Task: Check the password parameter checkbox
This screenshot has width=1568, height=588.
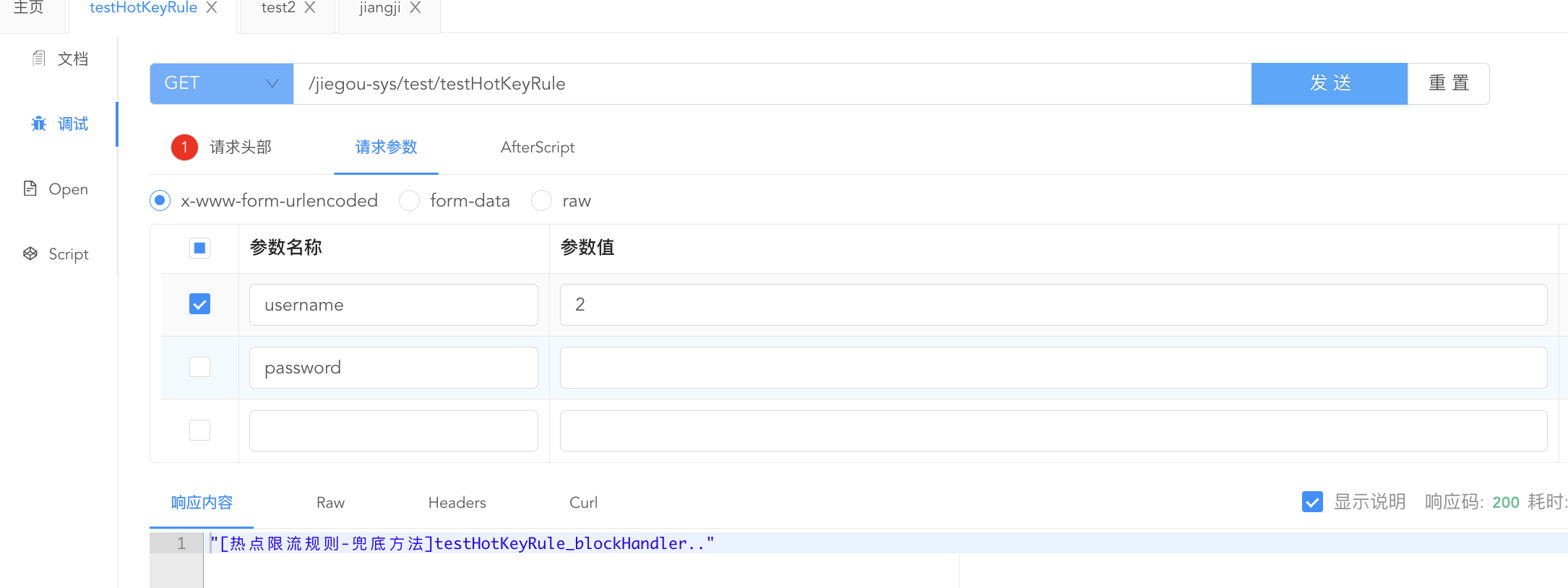Action: tap(199, 367)
